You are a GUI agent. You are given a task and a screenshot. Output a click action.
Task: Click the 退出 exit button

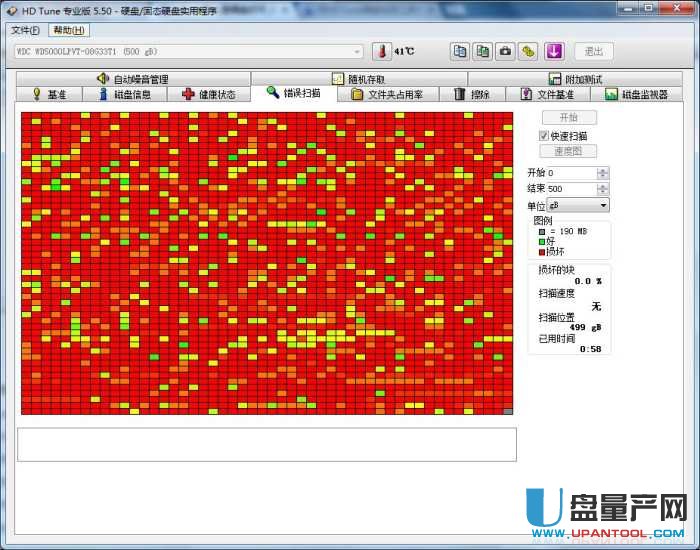(x=594, y=51)
